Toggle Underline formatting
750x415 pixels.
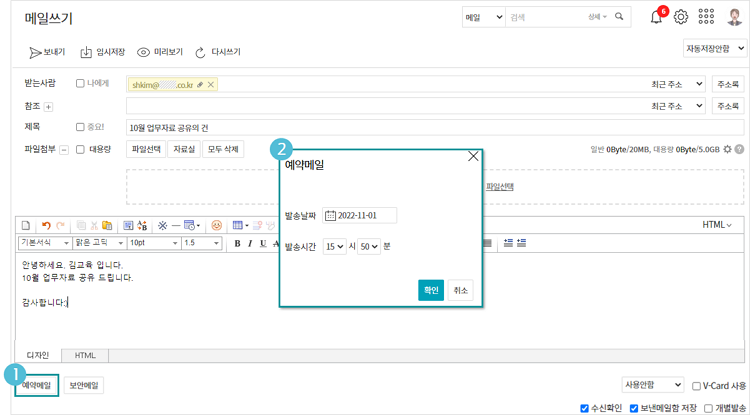(263, 243)
